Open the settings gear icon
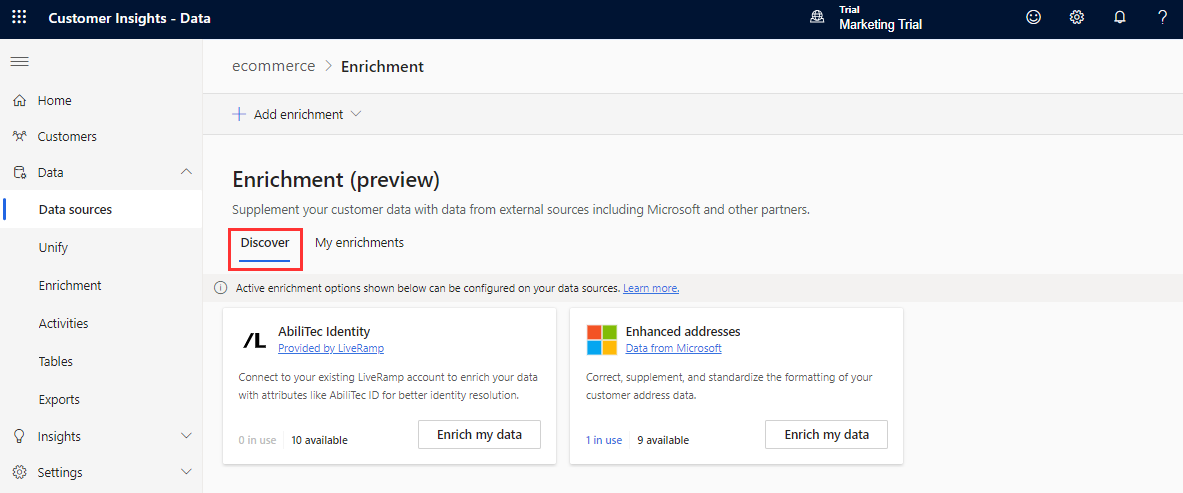1183x493 pixels. pos(1077,18)
